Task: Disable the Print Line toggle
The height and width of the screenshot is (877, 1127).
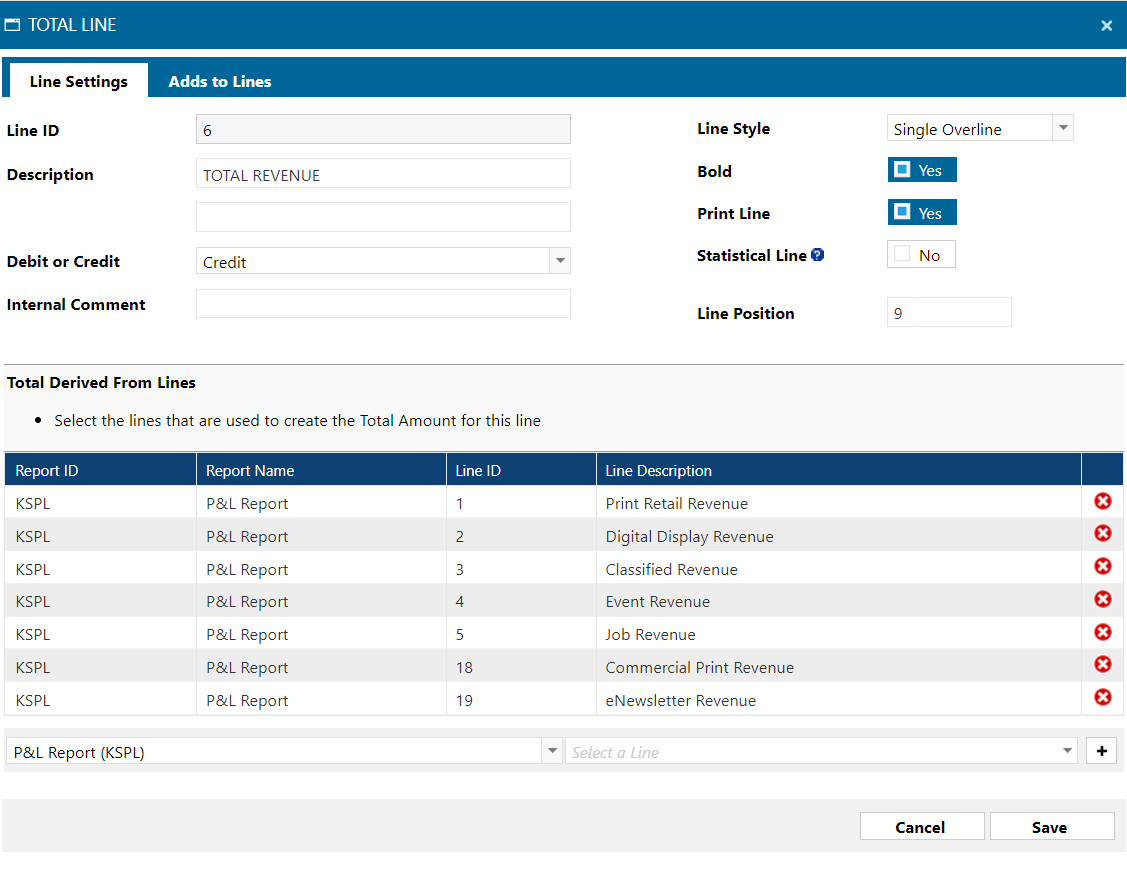Action: coord(921,212)
